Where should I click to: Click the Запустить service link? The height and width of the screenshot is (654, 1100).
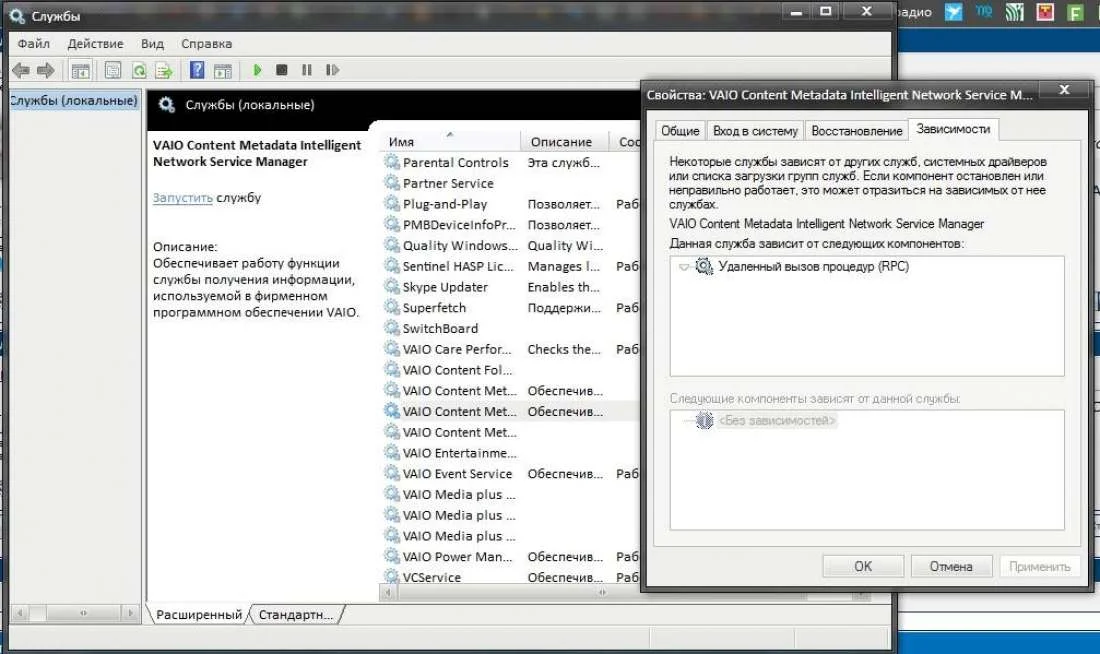(x=182, y=198)
